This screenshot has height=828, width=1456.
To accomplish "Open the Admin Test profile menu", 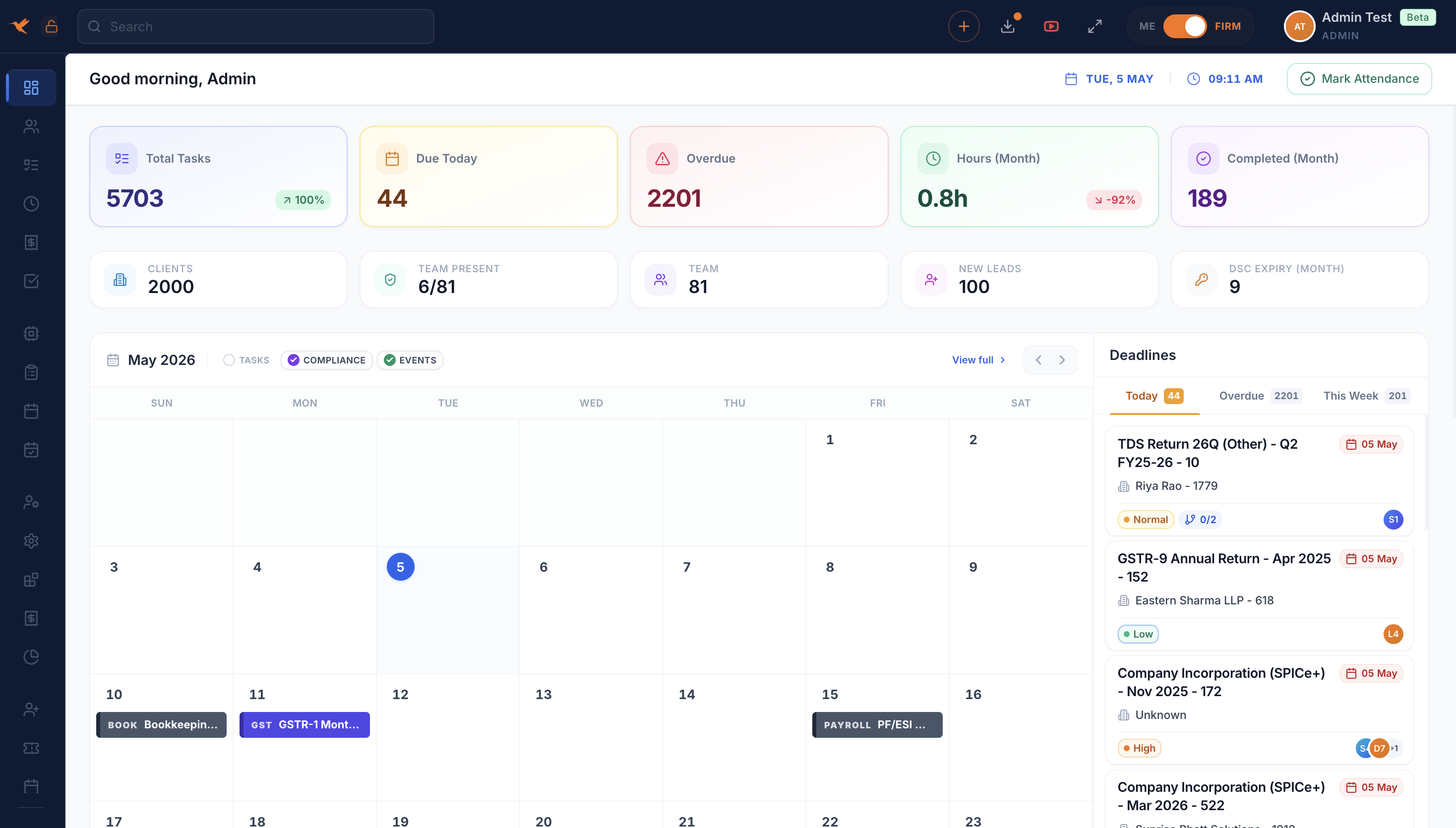I will pyautogui.click(x=1359, y=26).
